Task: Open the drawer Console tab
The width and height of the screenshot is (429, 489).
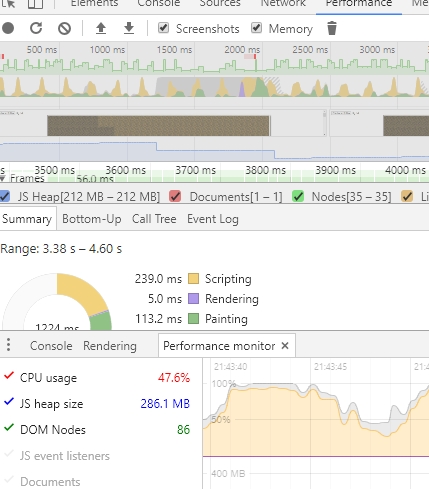Action: 51,346
